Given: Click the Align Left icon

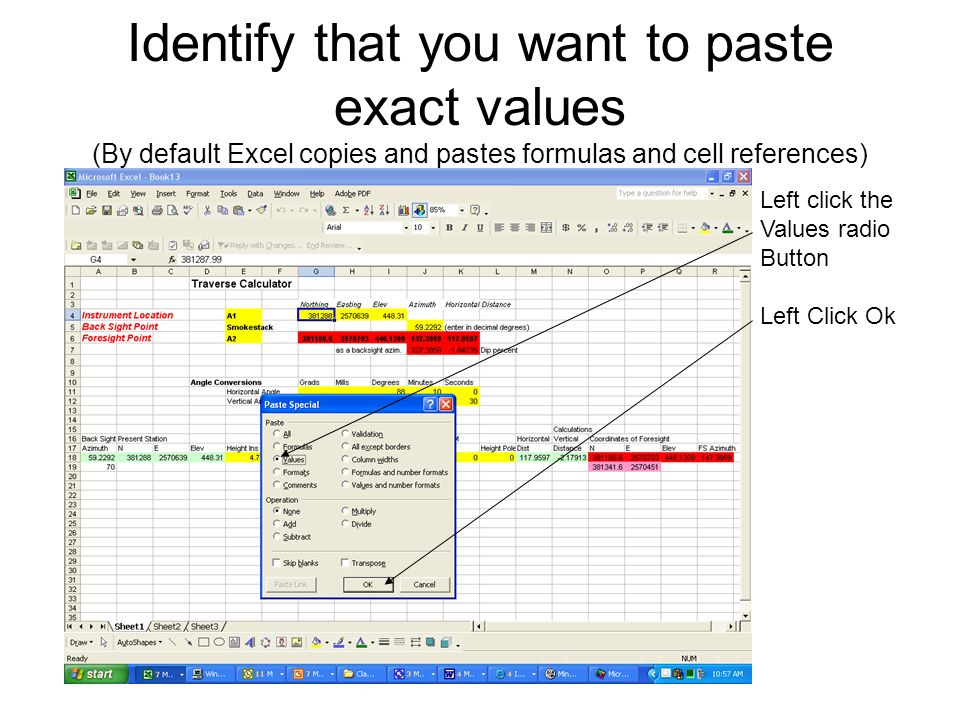Looking at the screenshot, I should tap(500, 228).
